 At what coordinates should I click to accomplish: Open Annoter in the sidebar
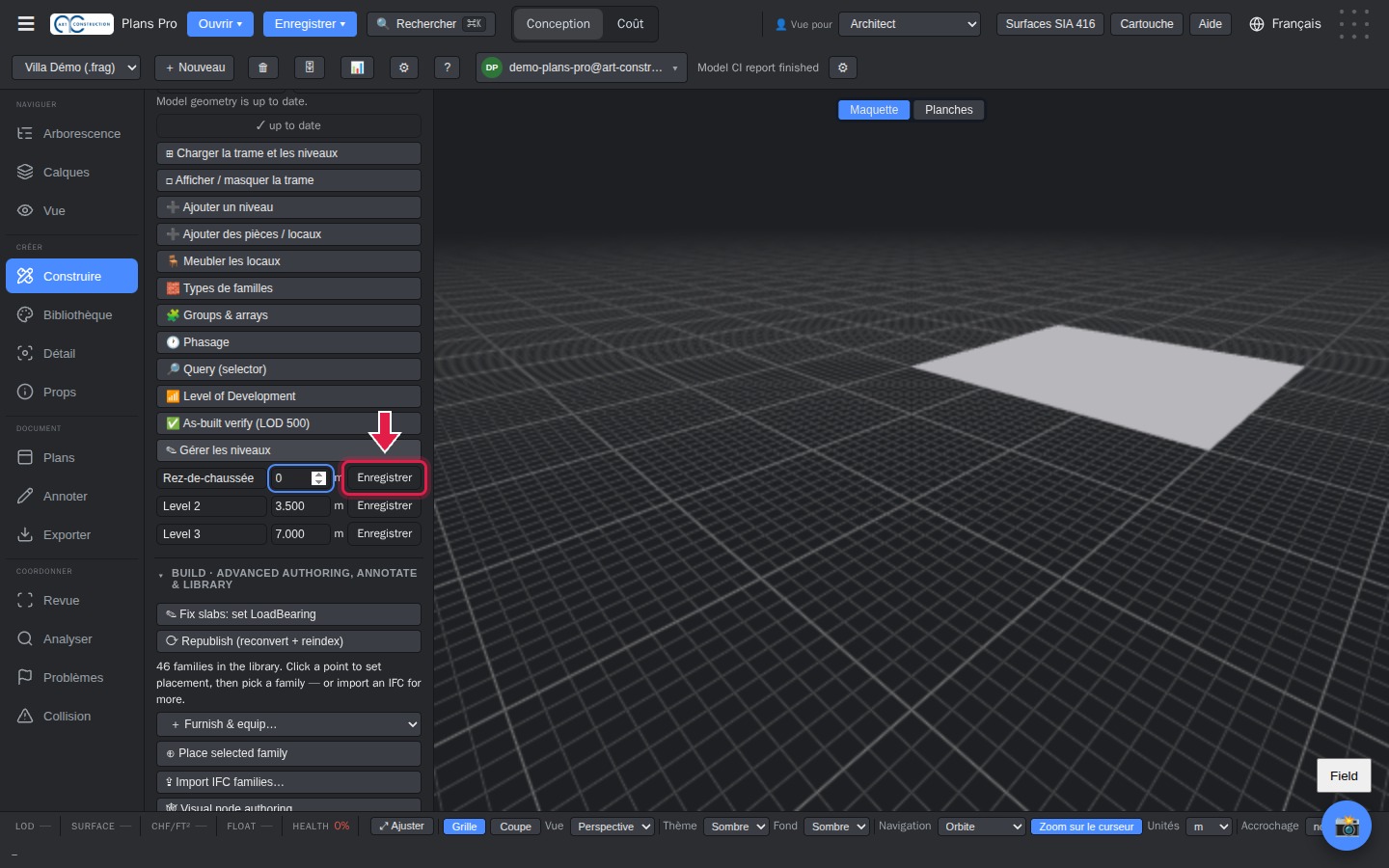(x=72, y=497)
